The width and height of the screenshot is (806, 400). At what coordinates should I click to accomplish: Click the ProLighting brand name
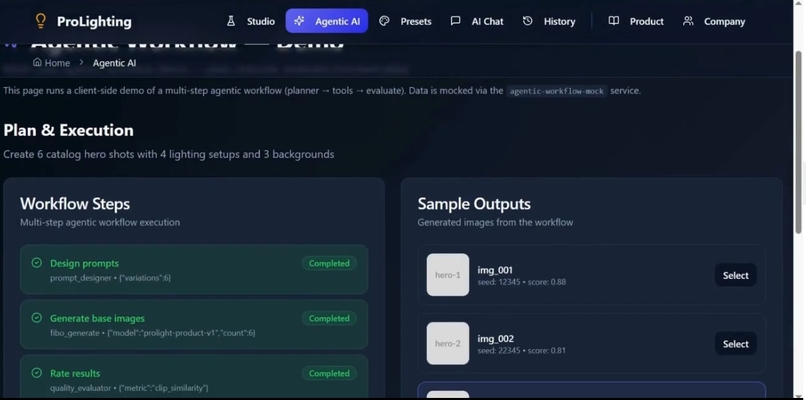pos(94,22)
